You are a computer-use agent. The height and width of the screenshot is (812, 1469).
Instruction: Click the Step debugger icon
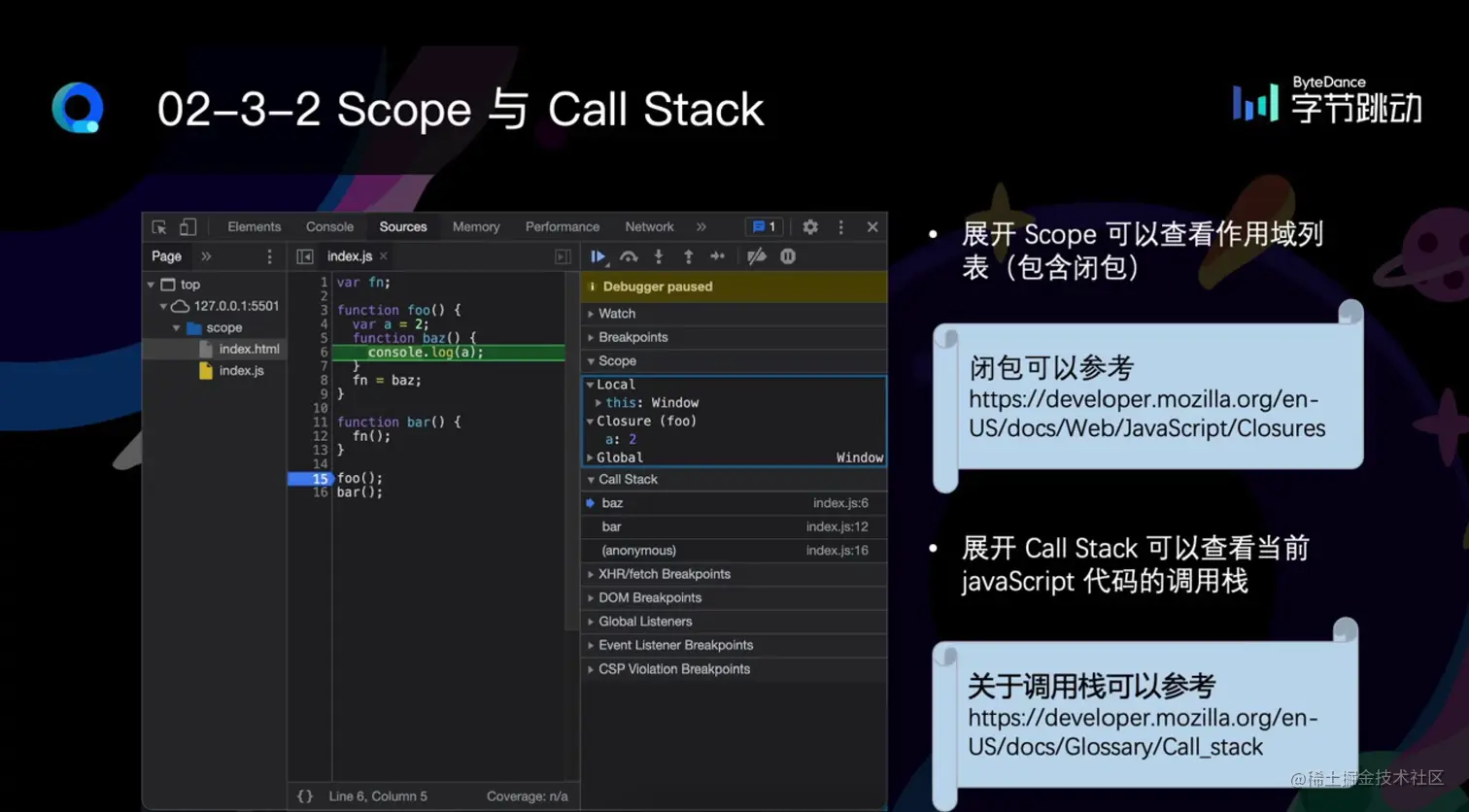coord(718,256)
